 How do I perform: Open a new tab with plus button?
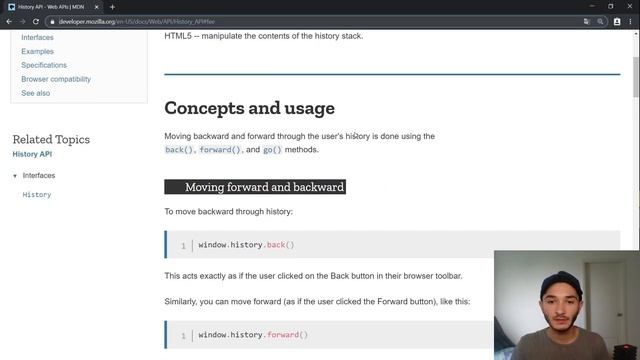click(x=112, y=7)
